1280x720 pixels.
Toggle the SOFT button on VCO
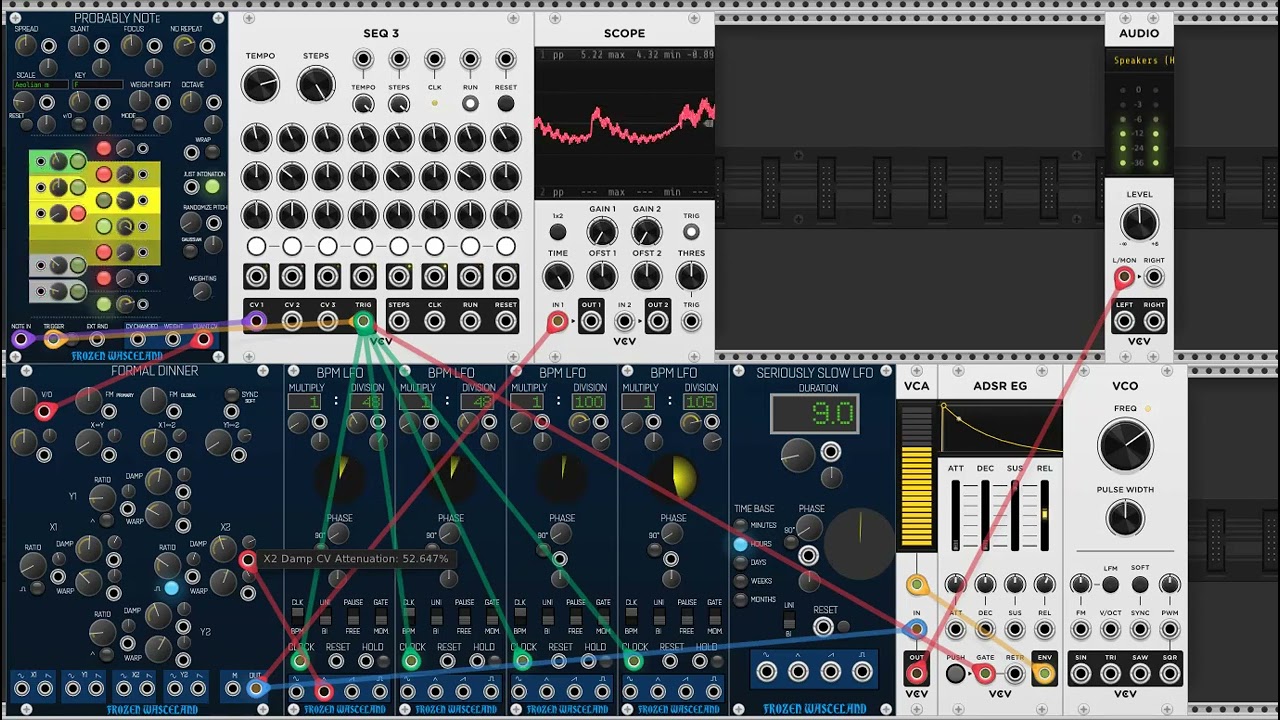(x=1140, y=584)
